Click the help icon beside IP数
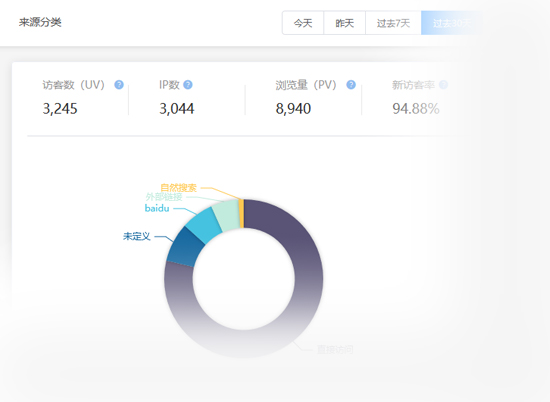 coord(188,85)
